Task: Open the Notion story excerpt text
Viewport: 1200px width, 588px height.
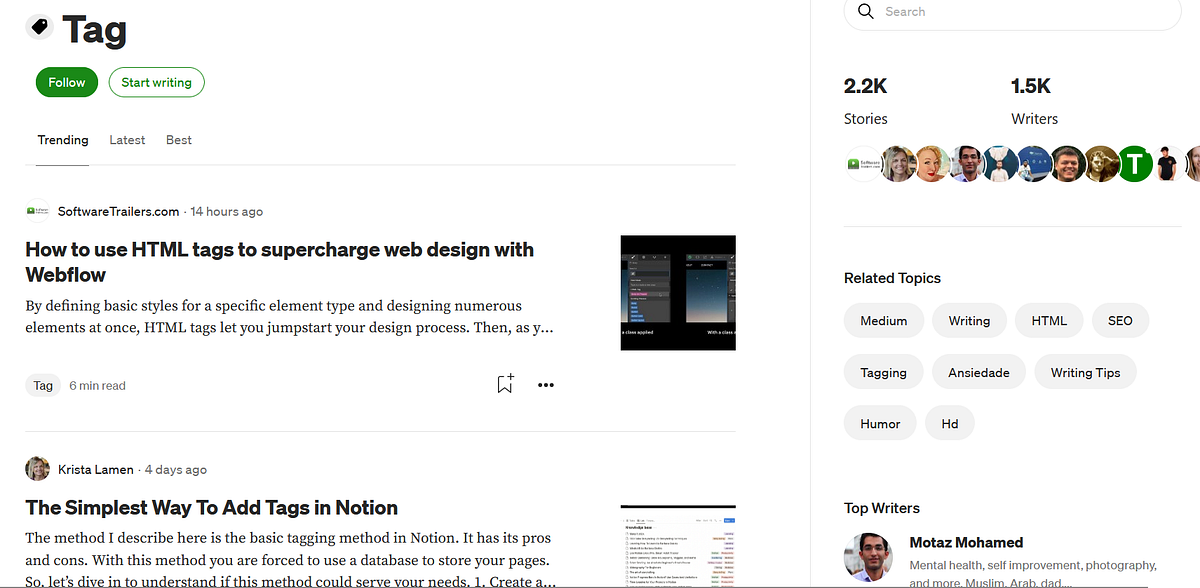Action: tap(291, 561)
